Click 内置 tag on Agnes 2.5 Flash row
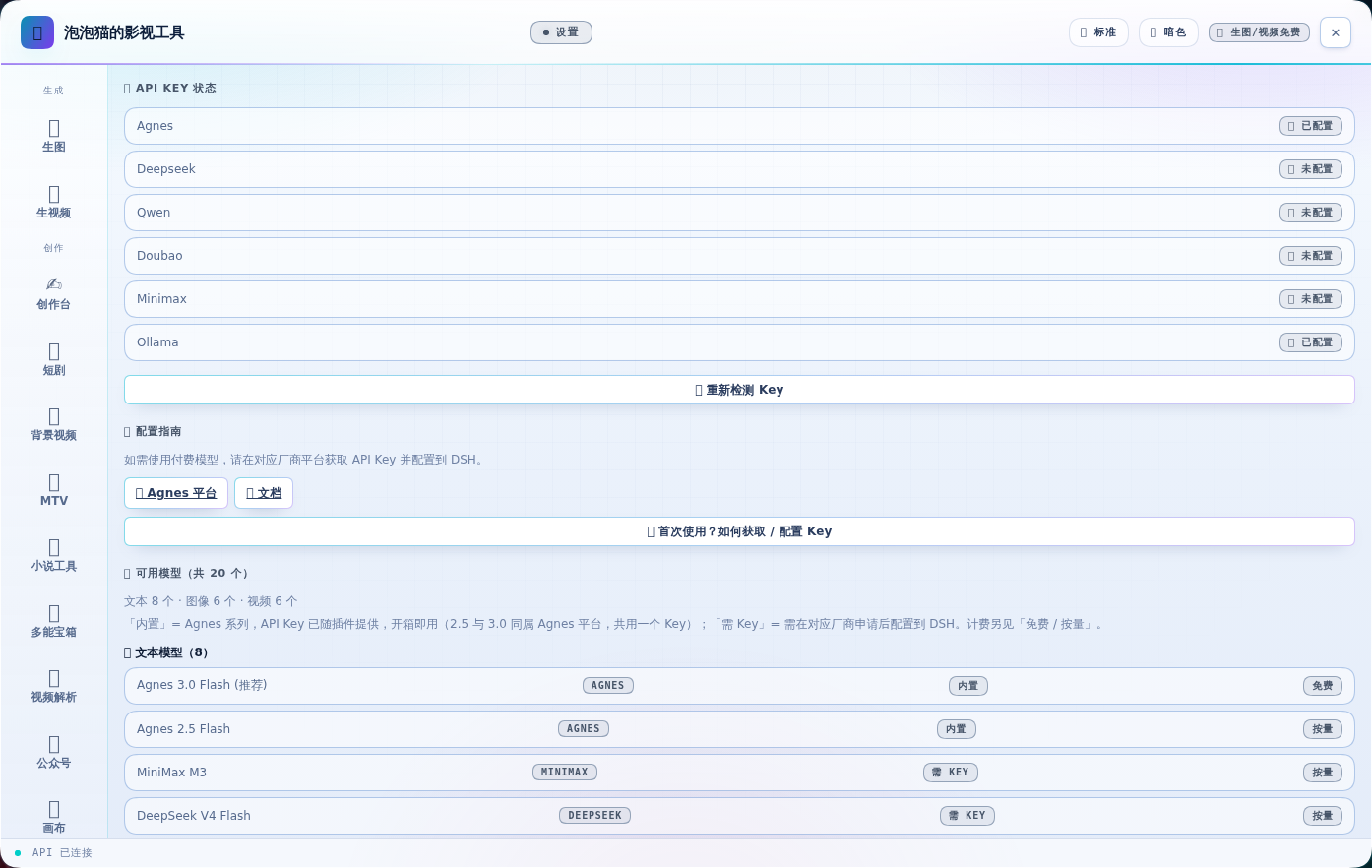Screen dimensions: 1372x868 [x=957, y=729]
